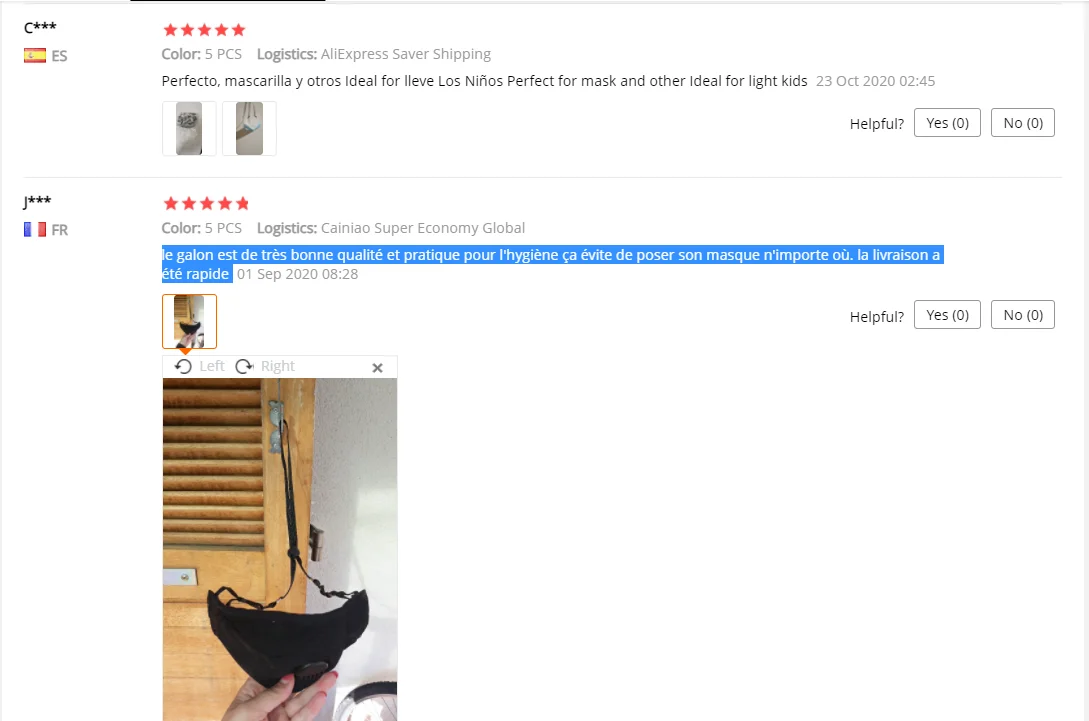Close the enlarged photo viewer

tap(377, 367)
